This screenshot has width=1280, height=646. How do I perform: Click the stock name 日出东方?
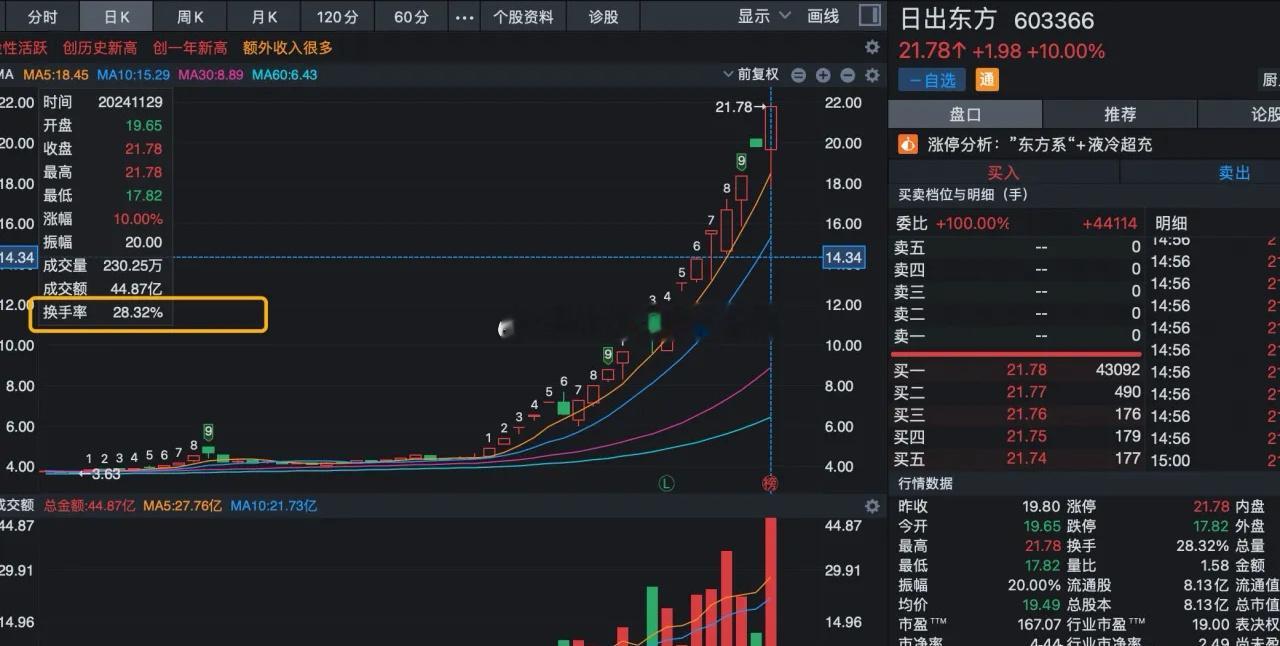947,20
